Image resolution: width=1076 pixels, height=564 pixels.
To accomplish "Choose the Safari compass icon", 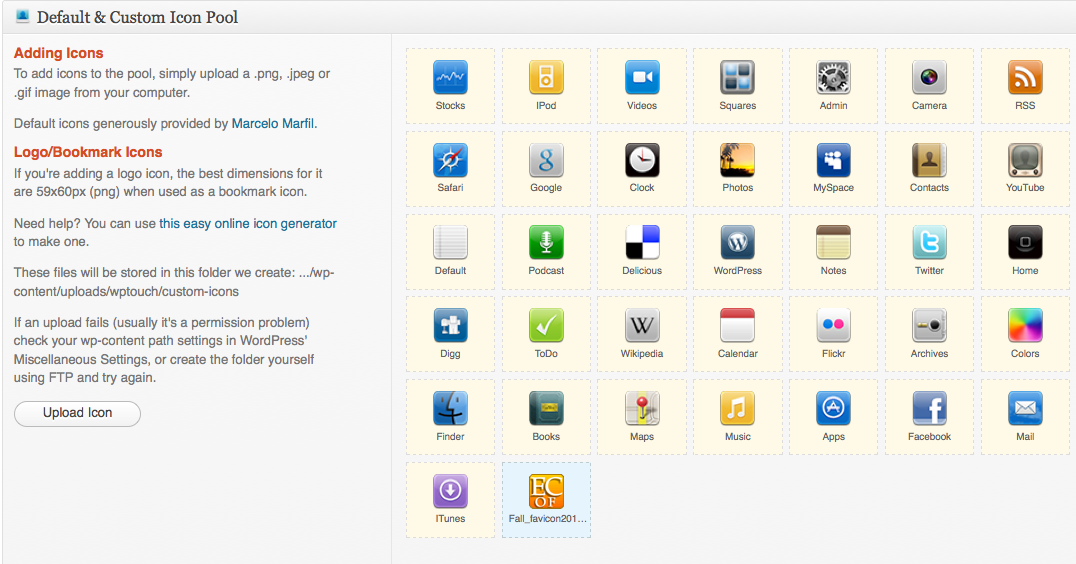I will (x=450, y=160).
